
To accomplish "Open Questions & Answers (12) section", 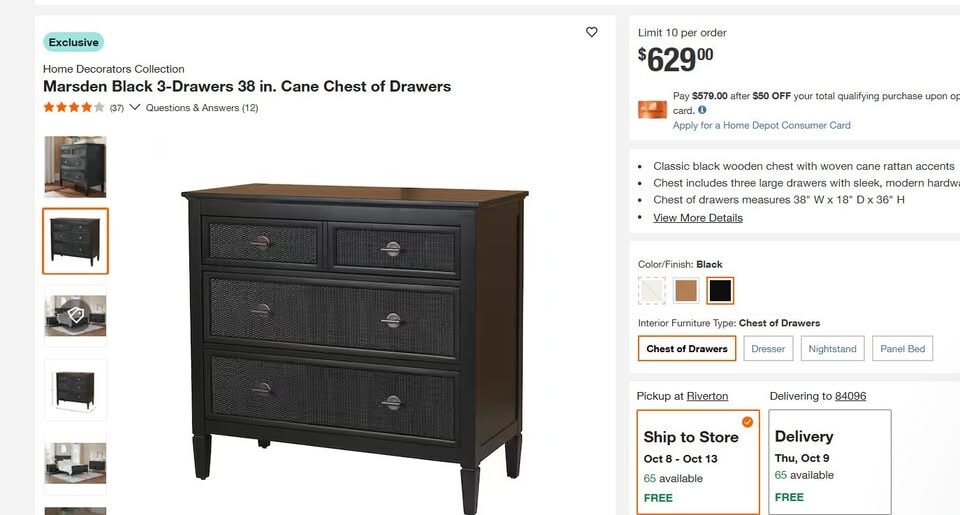I will click(x=202, y=108).
